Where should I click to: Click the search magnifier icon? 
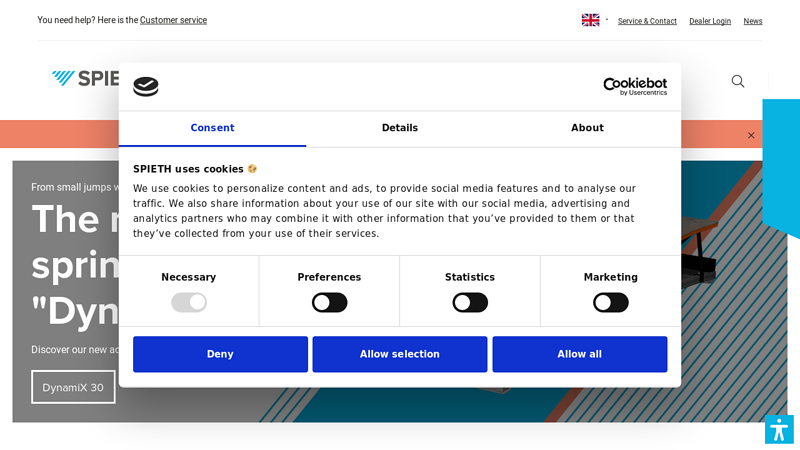(738, 81)
